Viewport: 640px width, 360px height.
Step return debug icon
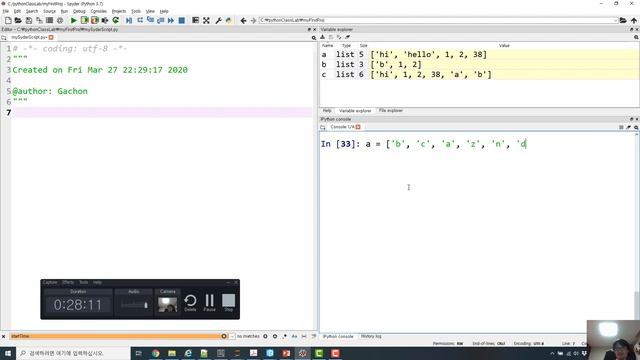coord(160,20)
